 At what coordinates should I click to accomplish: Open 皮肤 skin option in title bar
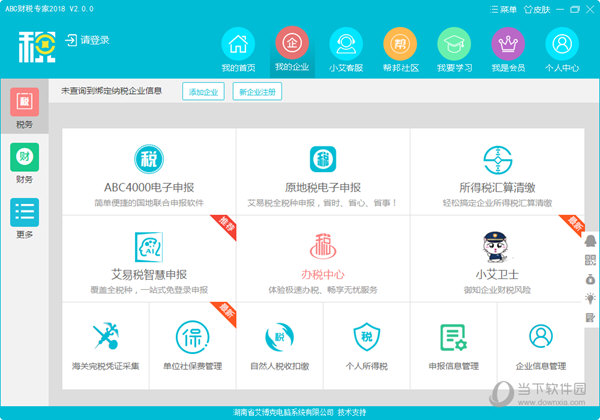537,9
